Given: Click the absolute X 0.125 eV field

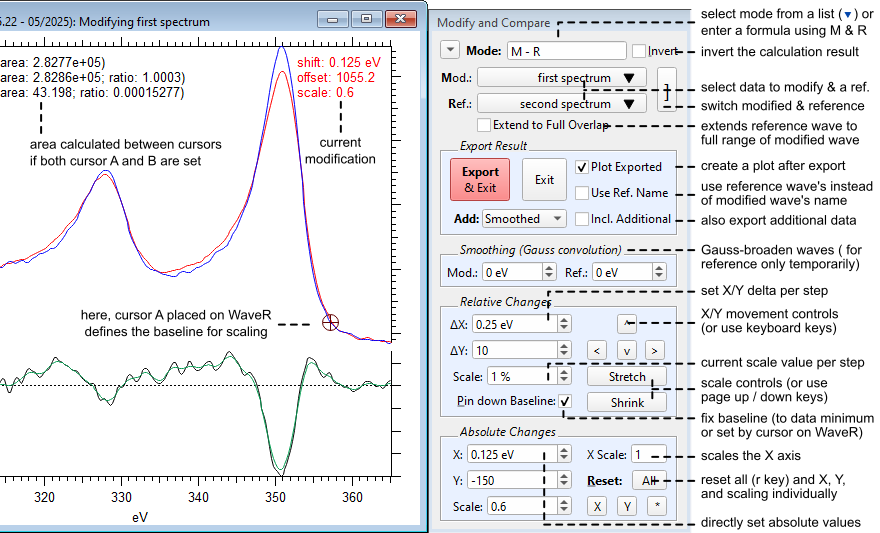Looking at the screenshot, I should 512,454.
